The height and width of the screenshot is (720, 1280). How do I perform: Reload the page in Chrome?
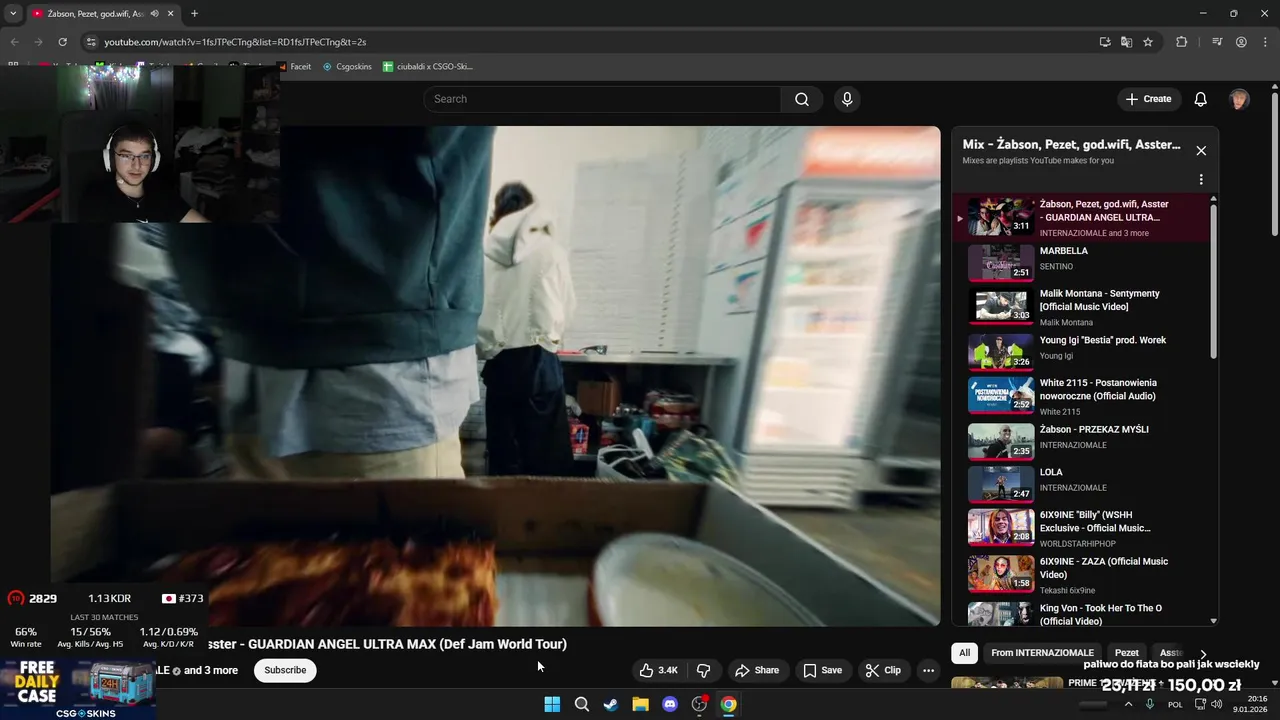click(x=62, y=42)
